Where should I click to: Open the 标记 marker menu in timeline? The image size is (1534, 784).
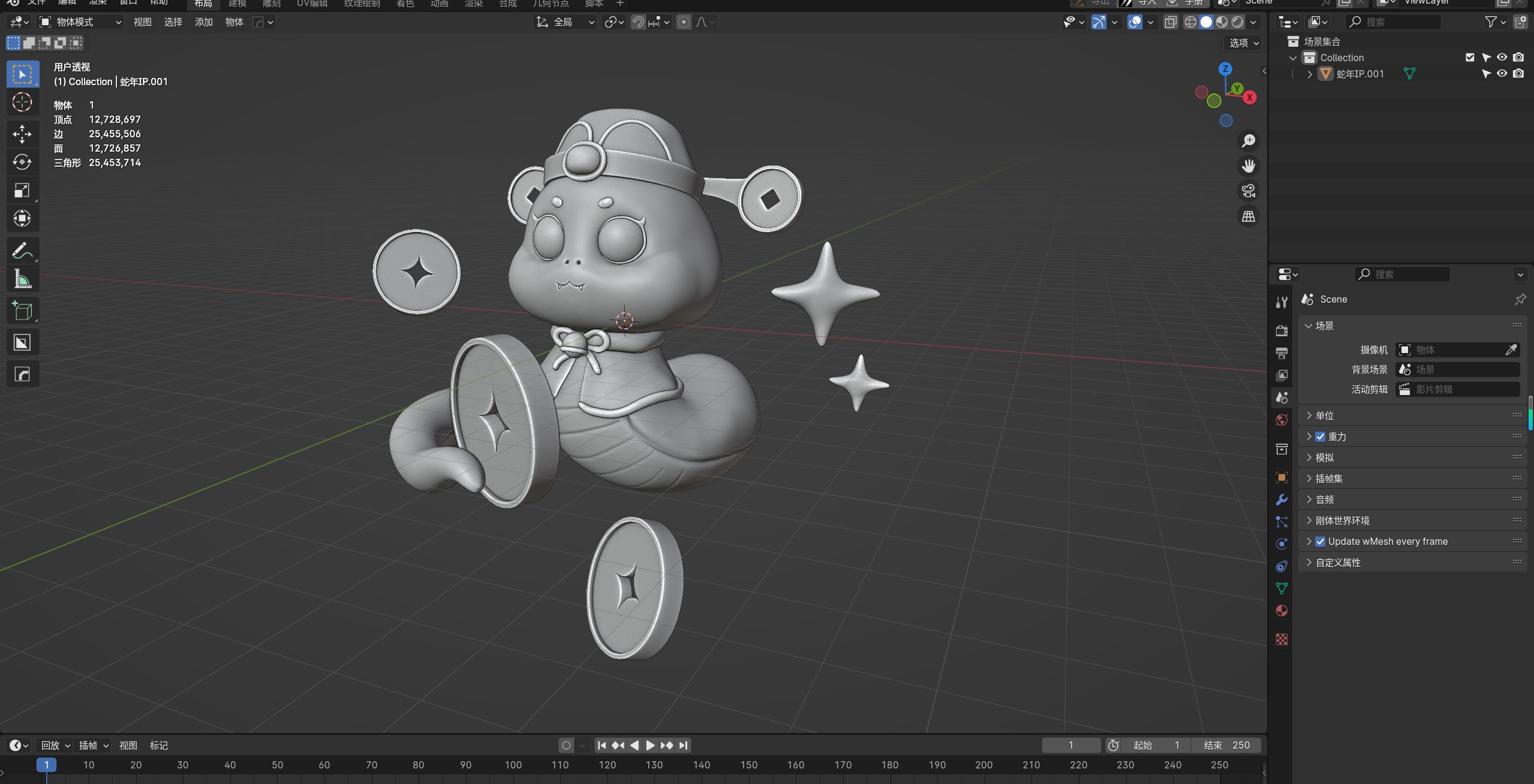(x=158, y=745)
